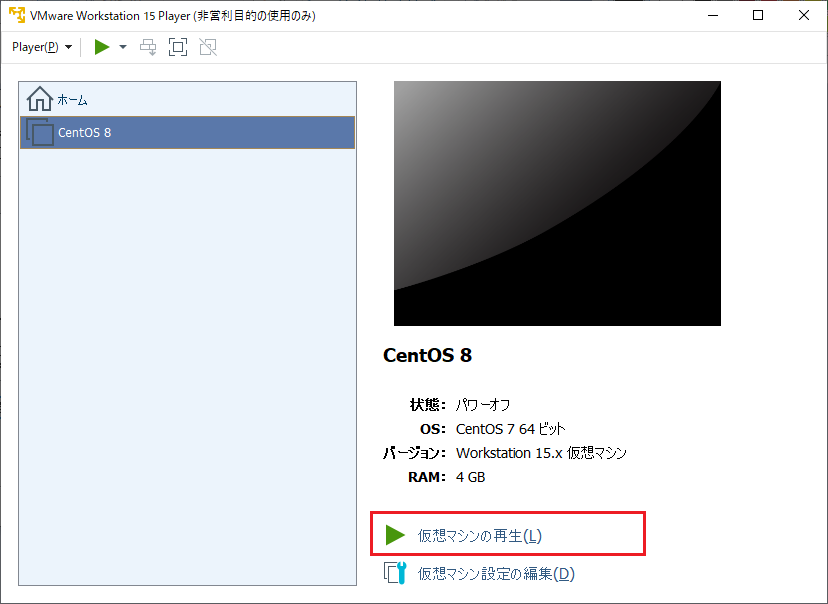Click the Send Ctrl+Alt+Del toolbar icon
828x604 pixels.
147,46
